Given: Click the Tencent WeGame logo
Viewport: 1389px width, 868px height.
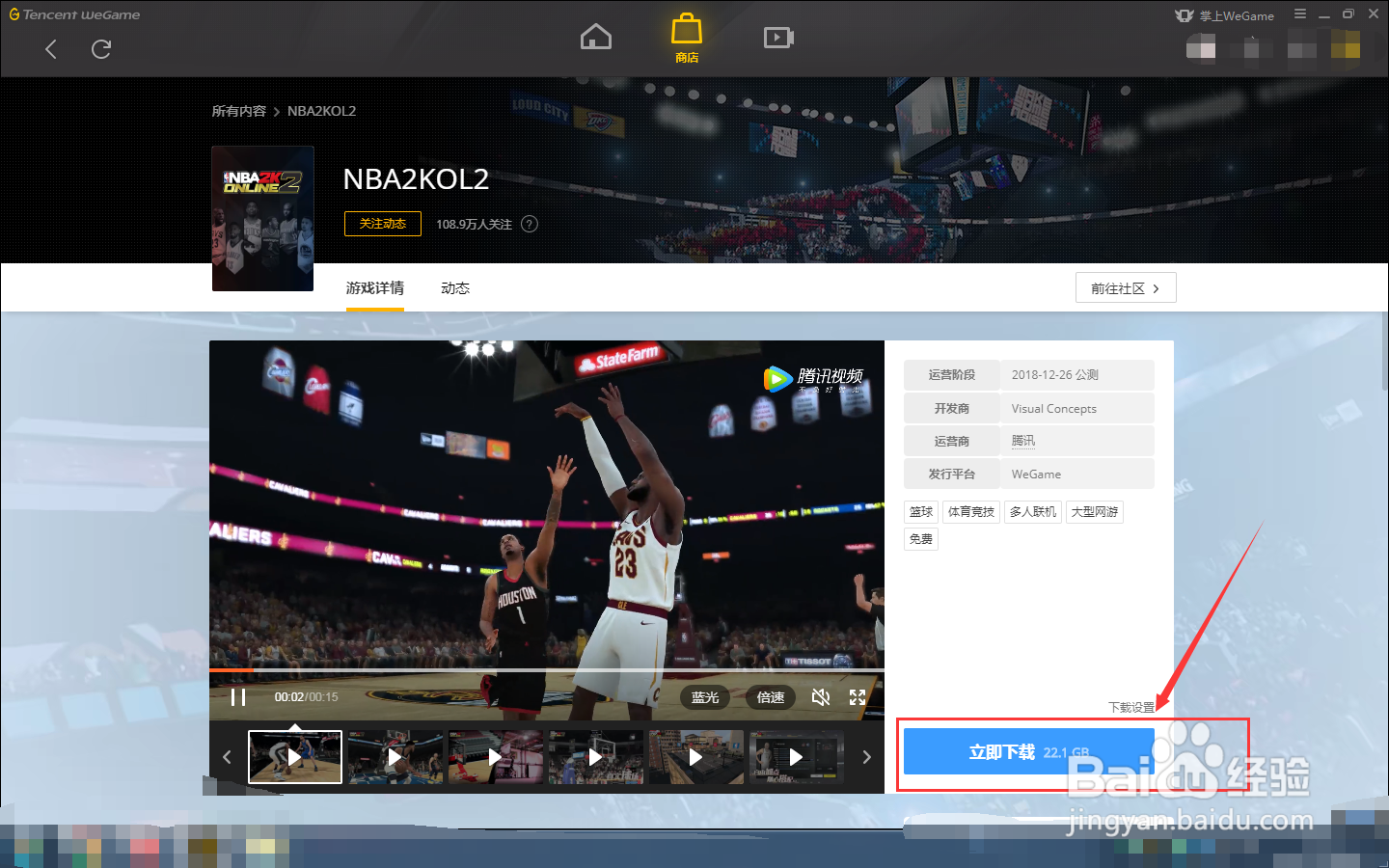Looking at the screenshot, I should coord(75,14).
